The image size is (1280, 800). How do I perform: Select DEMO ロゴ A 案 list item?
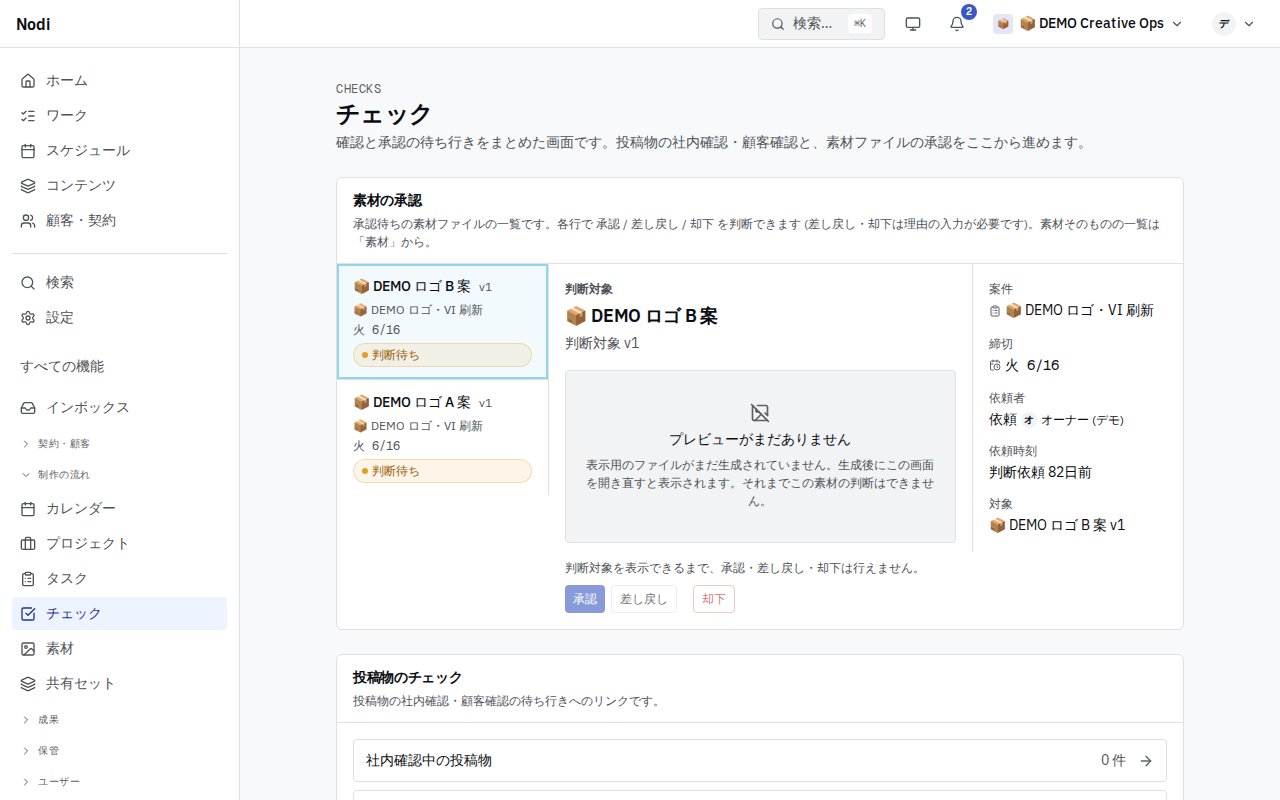[442, 437]
